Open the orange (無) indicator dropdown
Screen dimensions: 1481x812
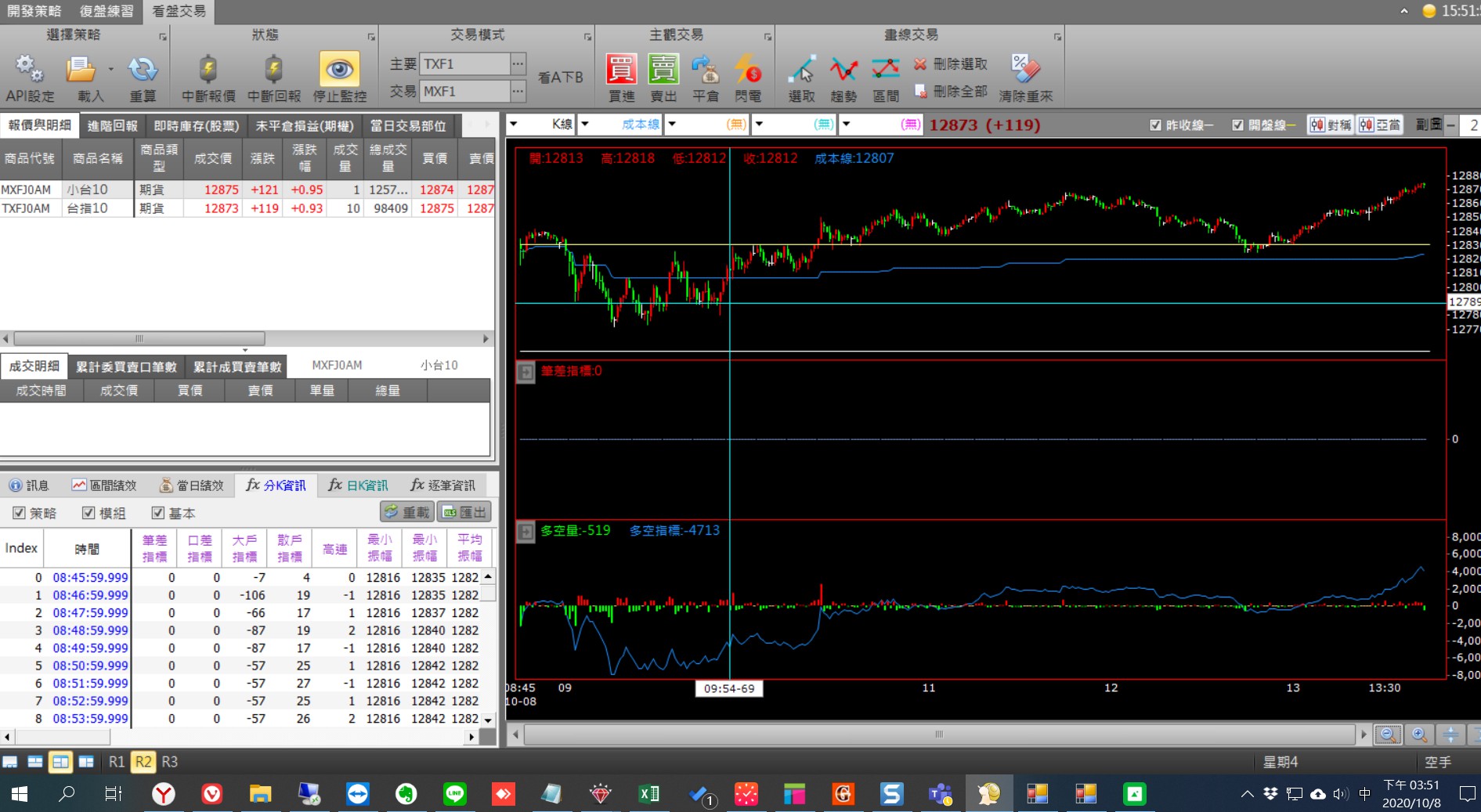672,125
